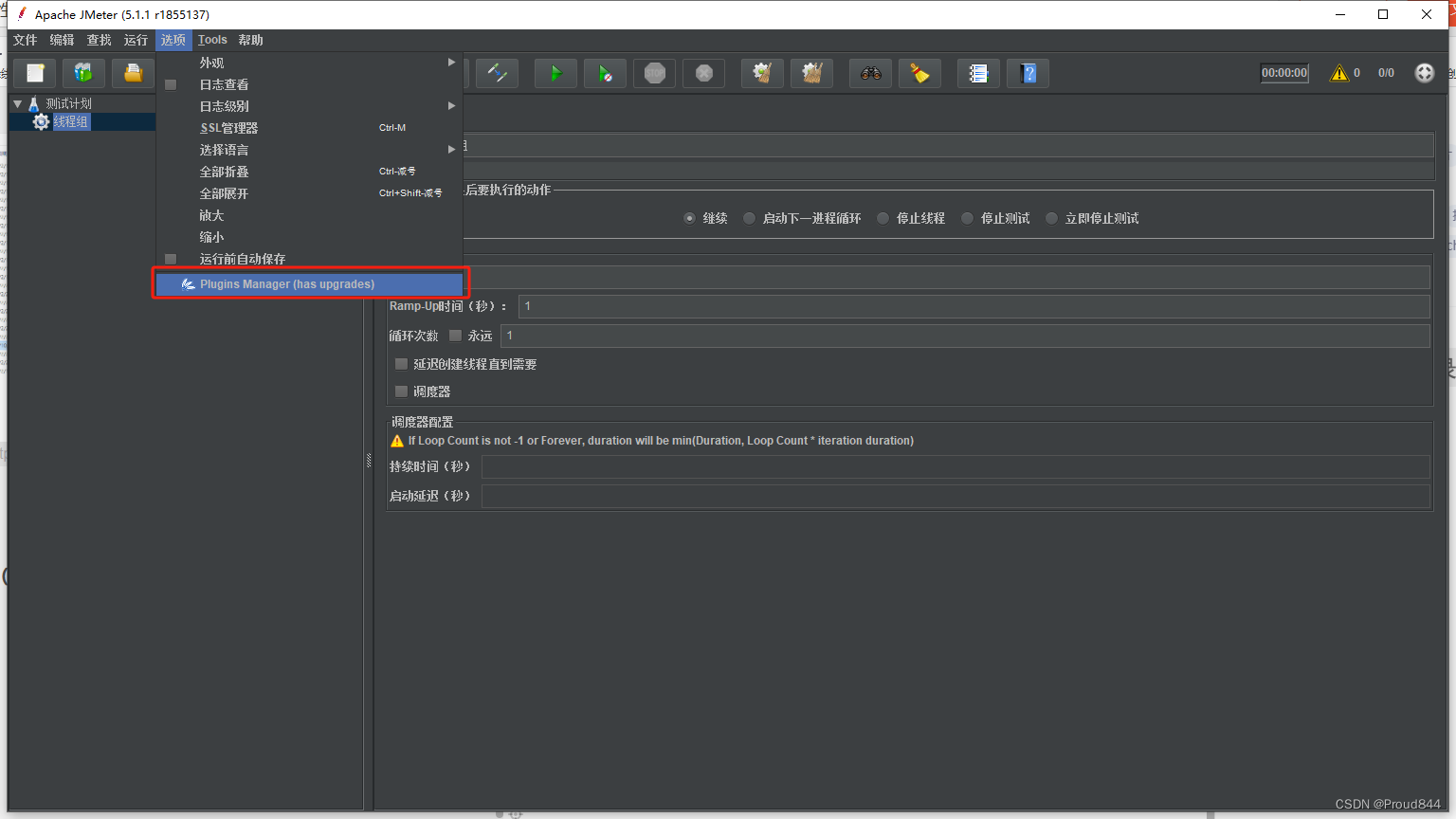1456x819 pixels.
Task: Click the Clear broom icon
Action: (762, 73)
